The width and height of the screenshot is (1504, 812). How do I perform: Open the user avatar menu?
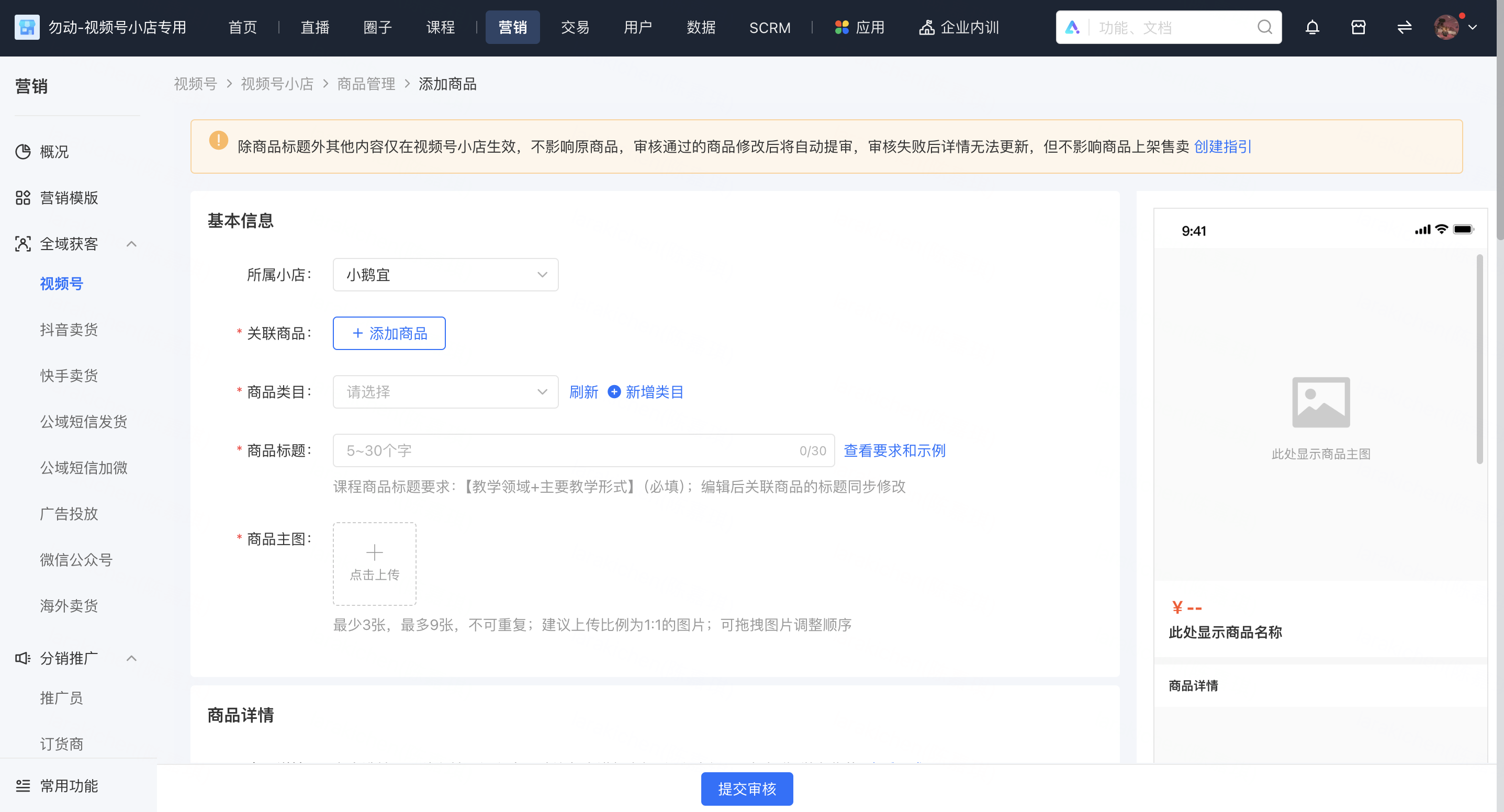[1446, 27]
